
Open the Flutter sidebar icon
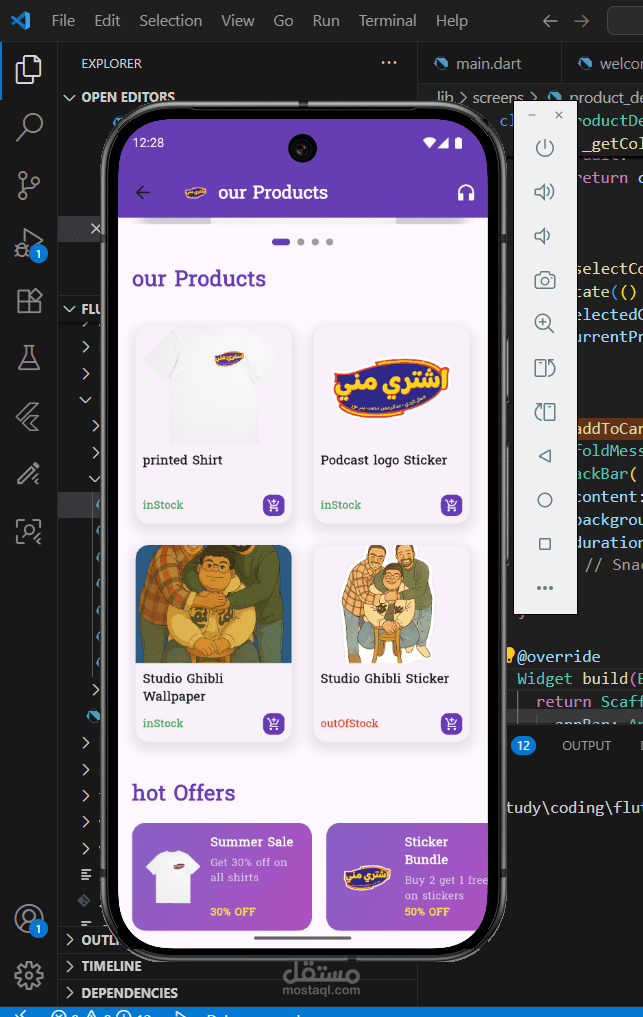tap(29, 416)
